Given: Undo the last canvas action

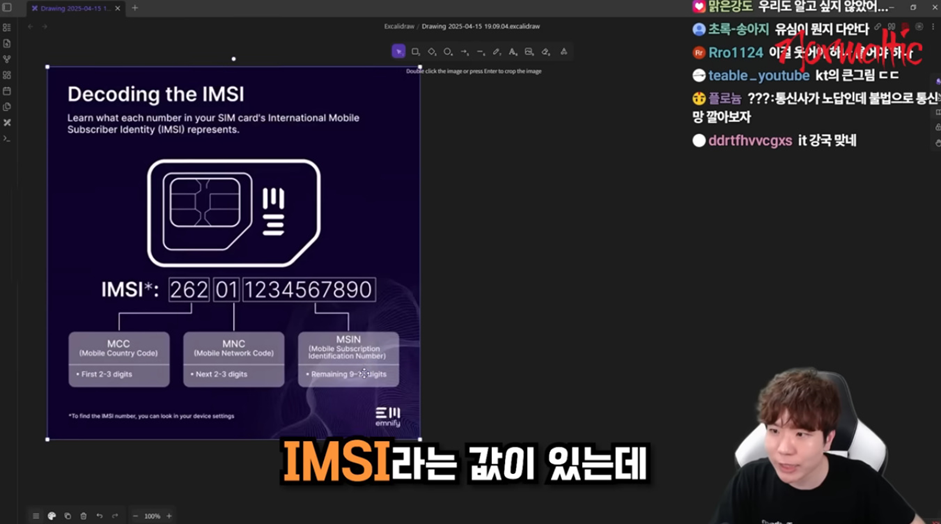Looking at the screenshot, I should tap(99, 516).
